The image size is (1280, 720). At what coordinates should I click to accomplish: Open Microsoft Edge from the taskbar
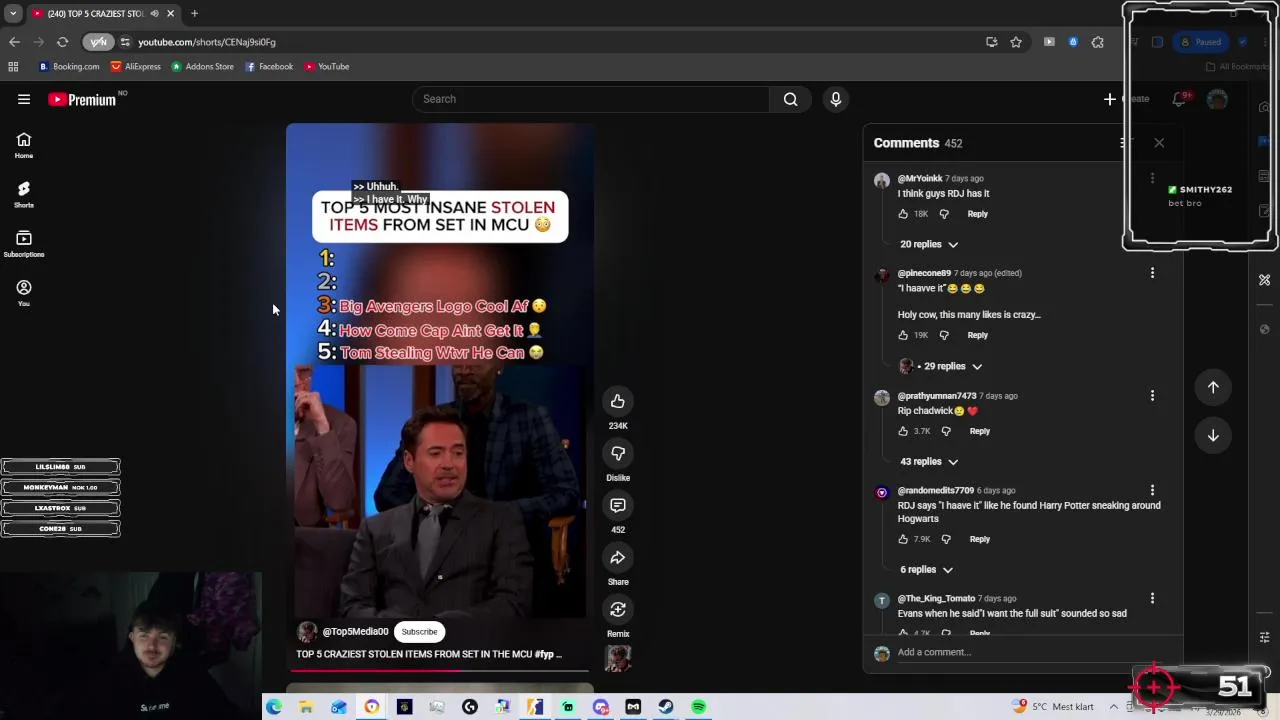(x=273, y=707)
